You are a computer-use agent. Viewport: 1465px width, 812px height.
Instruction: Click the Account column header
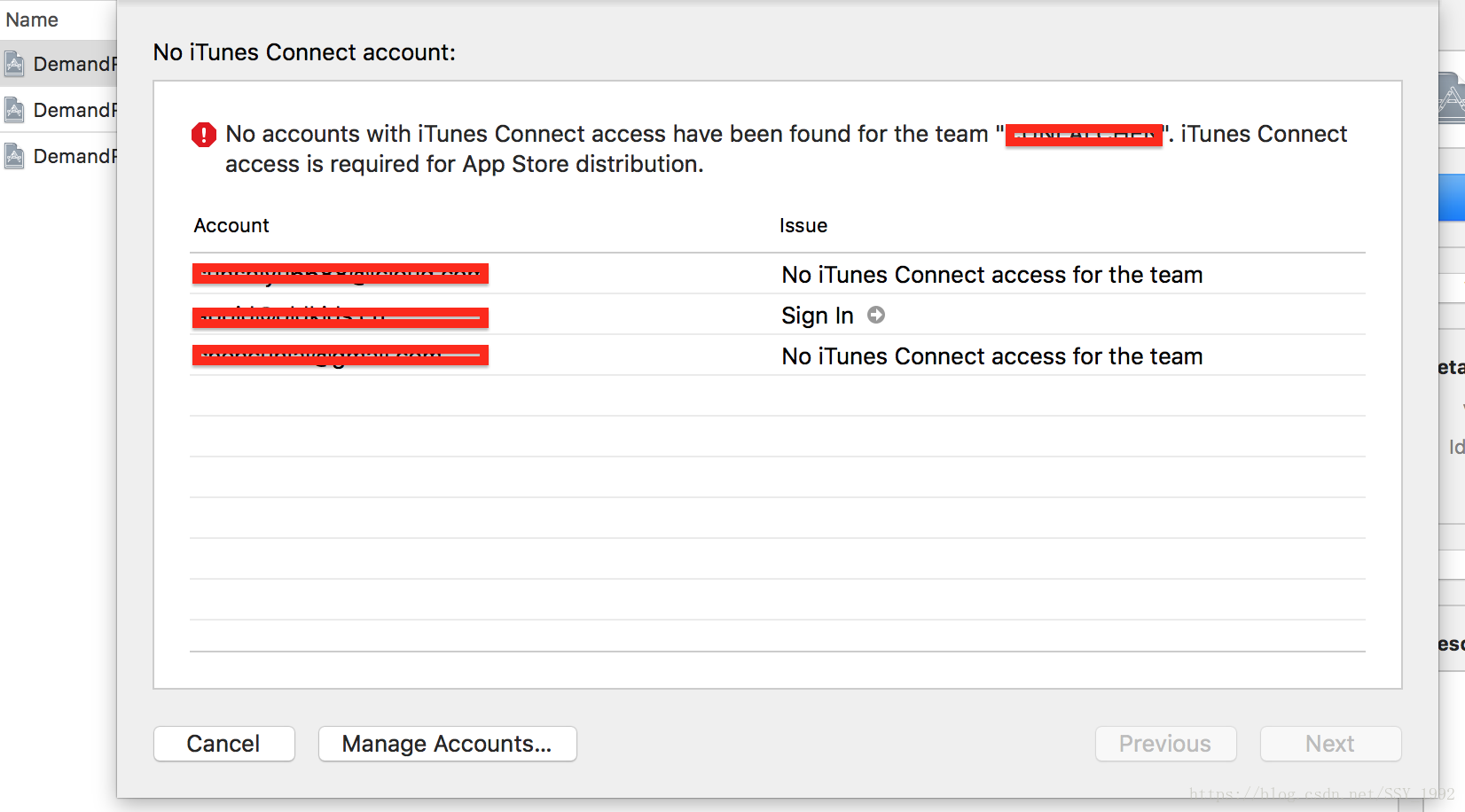coord(231,225)
